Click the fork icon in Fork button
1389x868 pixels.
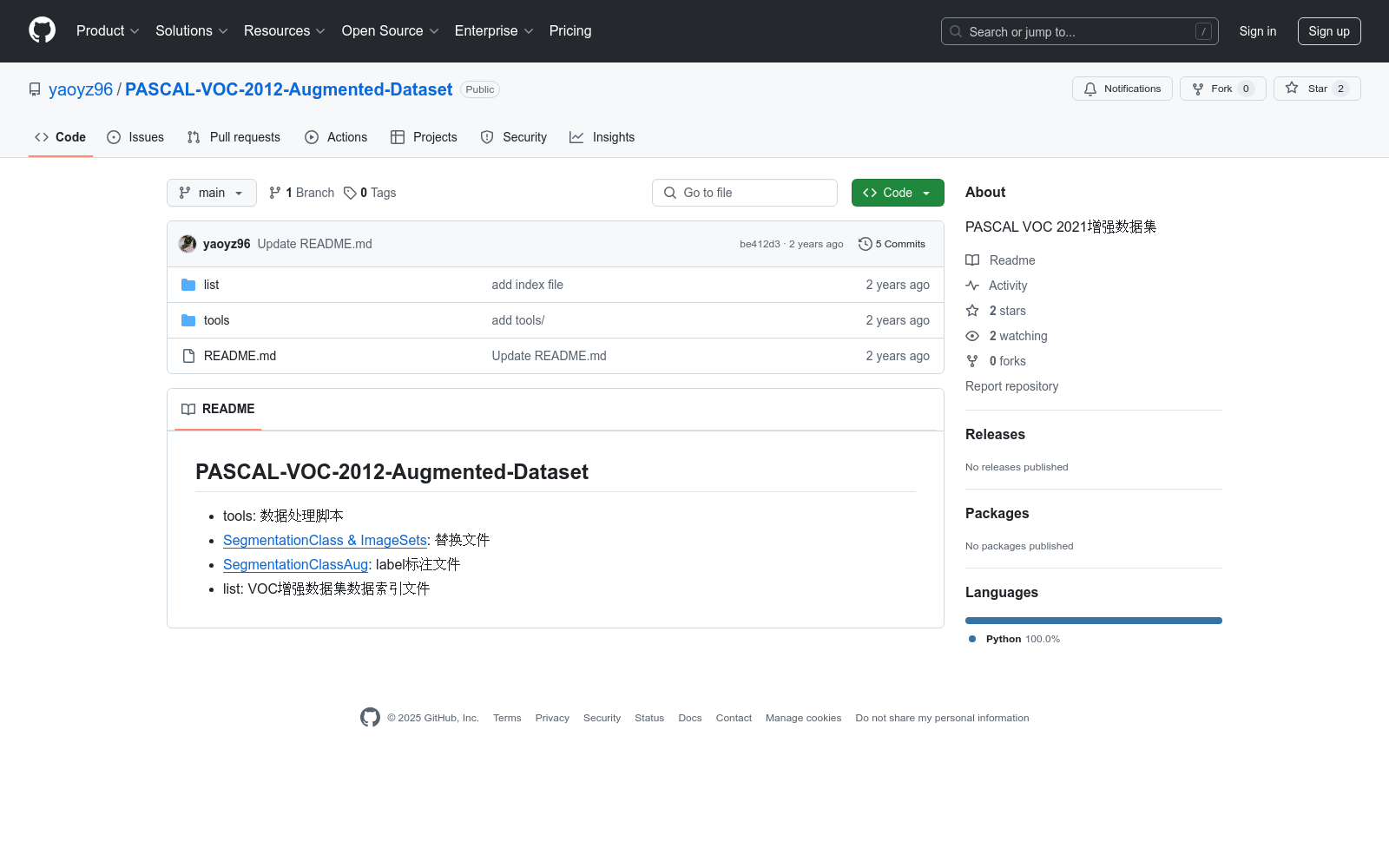tap(1198, 89)
